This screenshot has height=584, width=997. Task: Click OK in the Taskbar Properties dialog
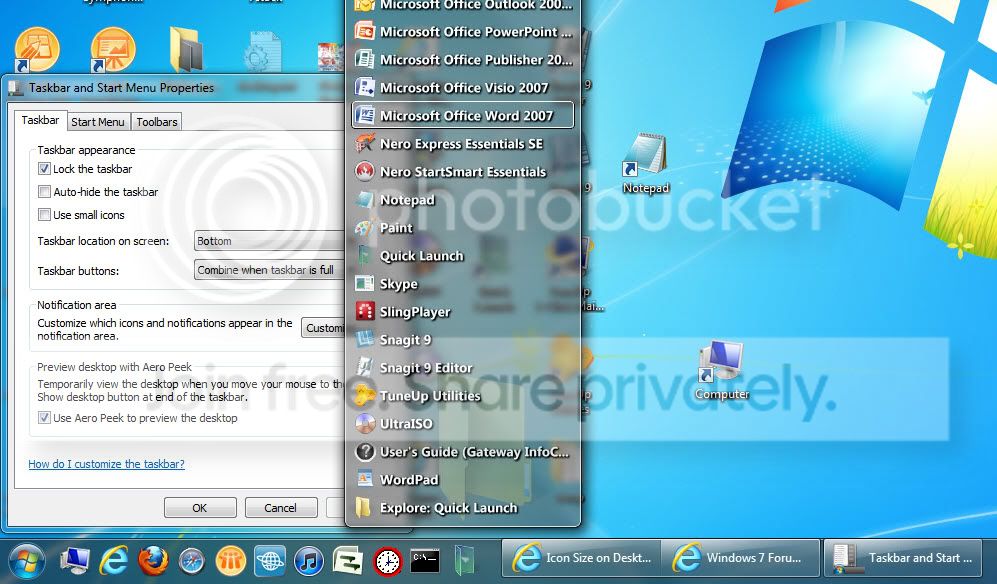pyautogui.click(x=200, y=508)
